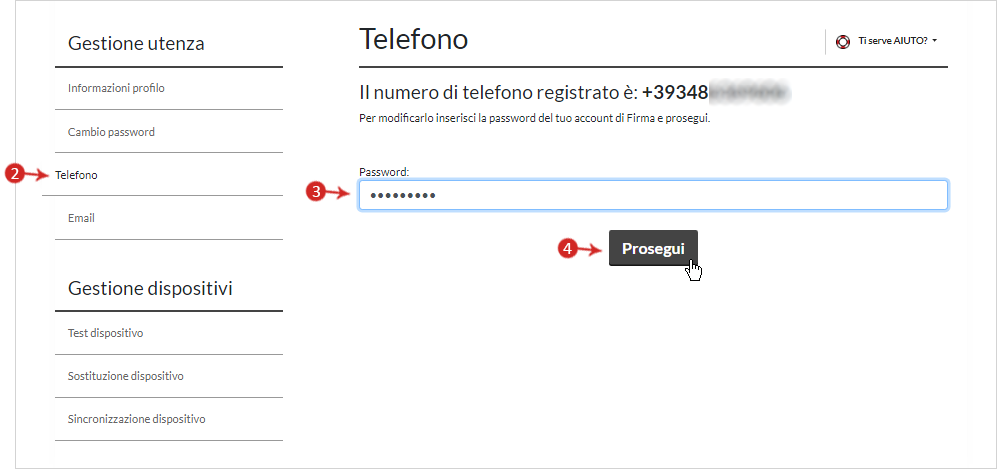Select Telefono in the sidebar

pyautogui.click(x=77, y=175)
